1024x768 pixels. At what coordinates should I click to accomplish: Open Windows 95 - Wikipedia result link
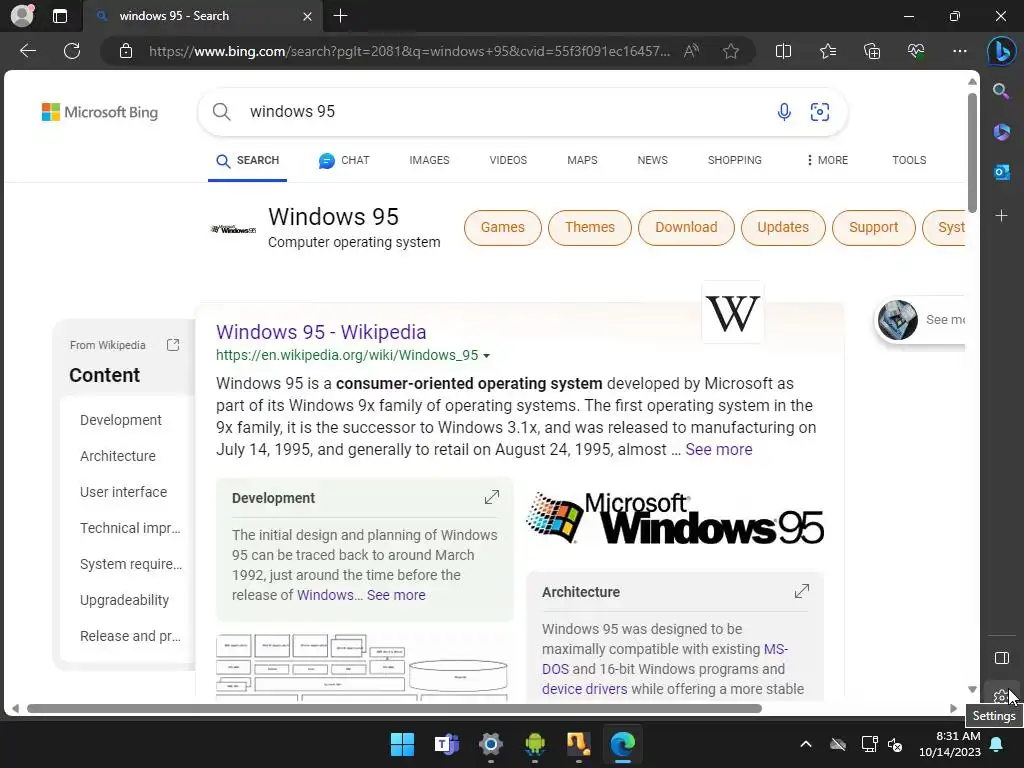pos(321,332)
